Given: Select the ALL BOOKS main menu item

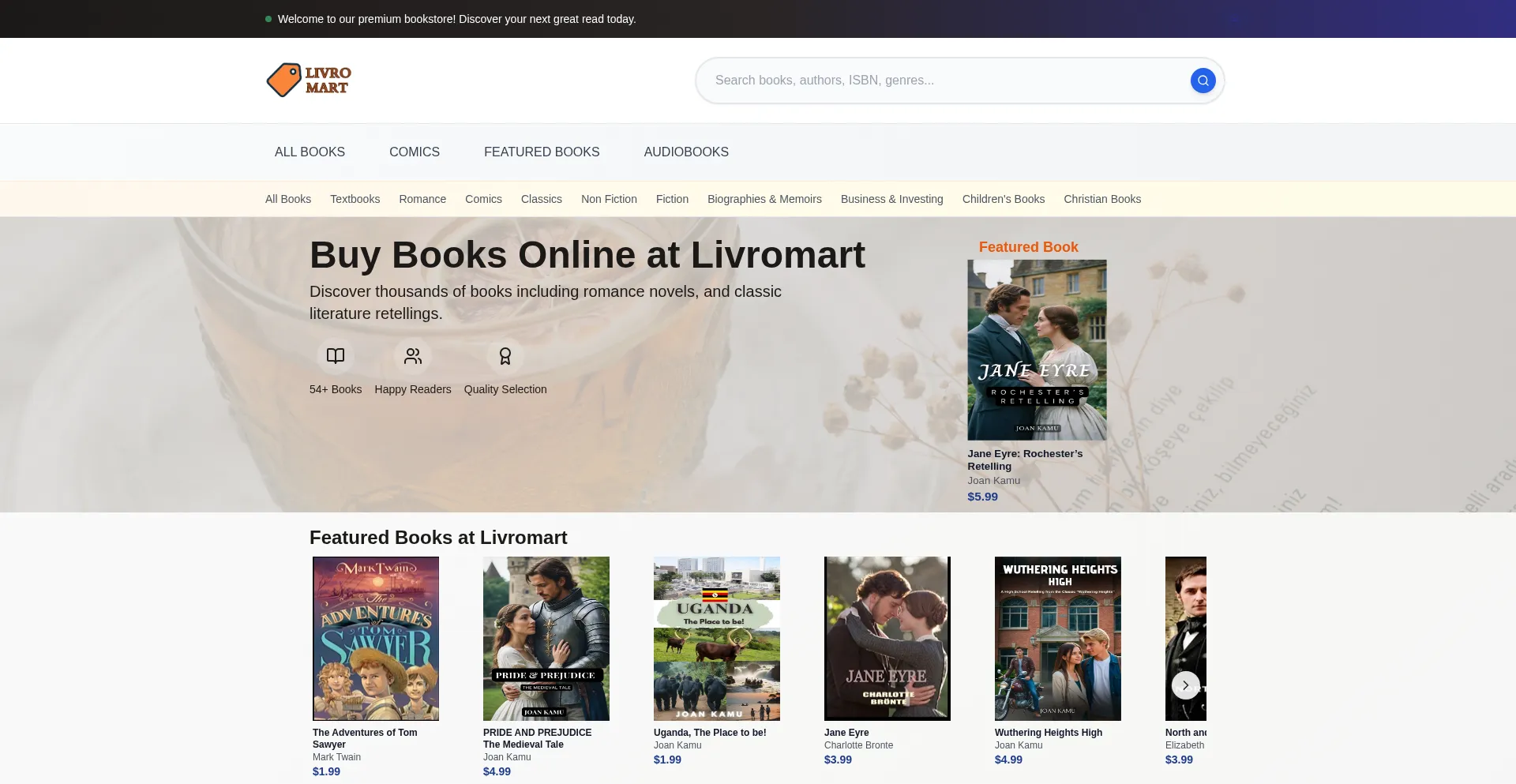Looking at the screenshot, I should pyautogui.click(x=310, y=152).
